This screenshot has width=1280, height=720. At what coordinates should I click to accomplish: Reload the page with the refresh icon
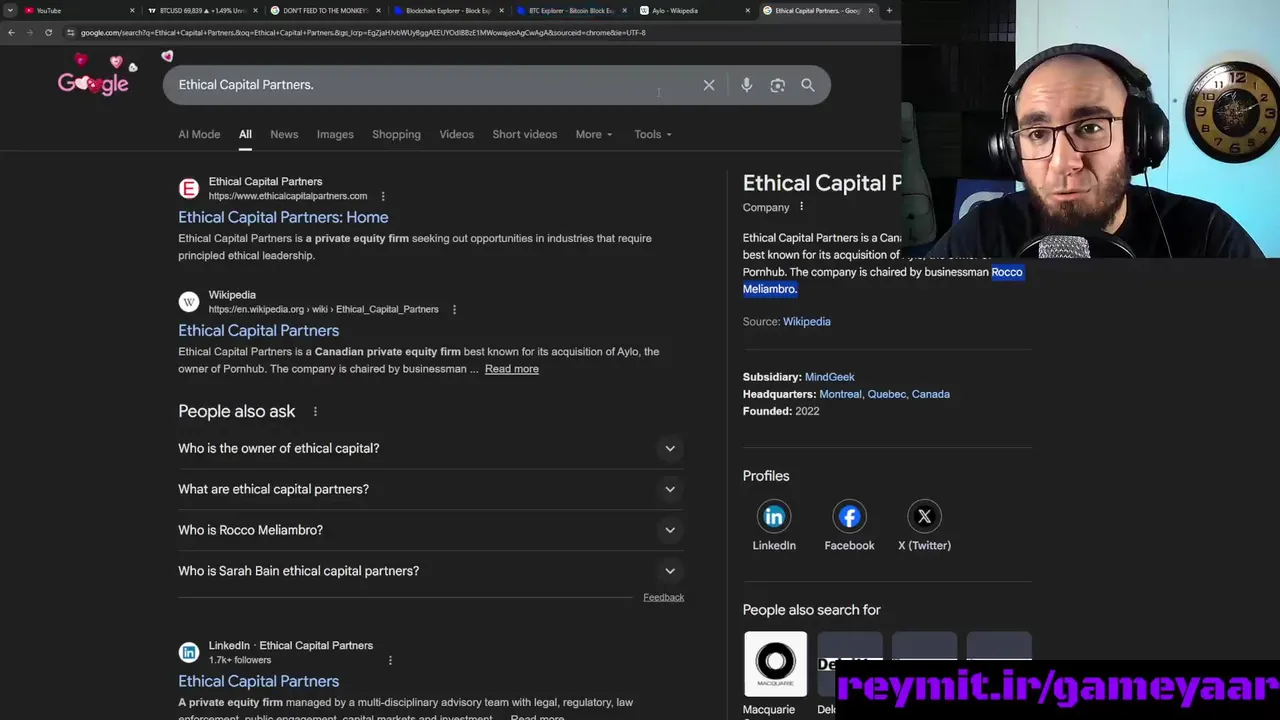pyautogui.click(x=48, y=32)
